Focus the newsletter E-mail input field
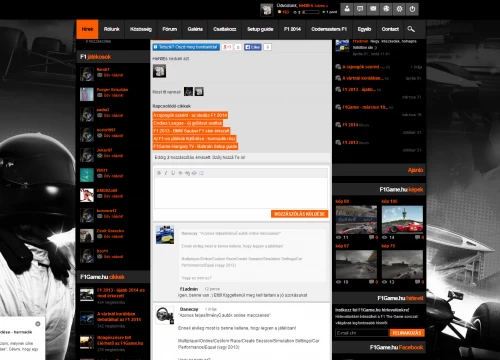Image resolution: width=500 pixels, height=360 pixels. point(362,333)
